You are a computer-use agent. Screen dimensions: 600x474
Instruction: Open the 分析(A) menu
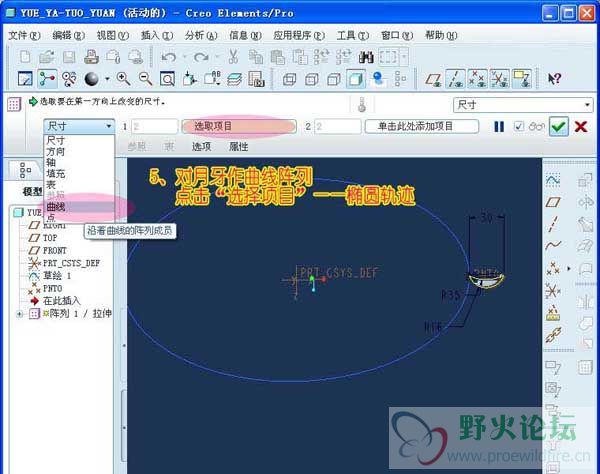click(x=201, y=36)
